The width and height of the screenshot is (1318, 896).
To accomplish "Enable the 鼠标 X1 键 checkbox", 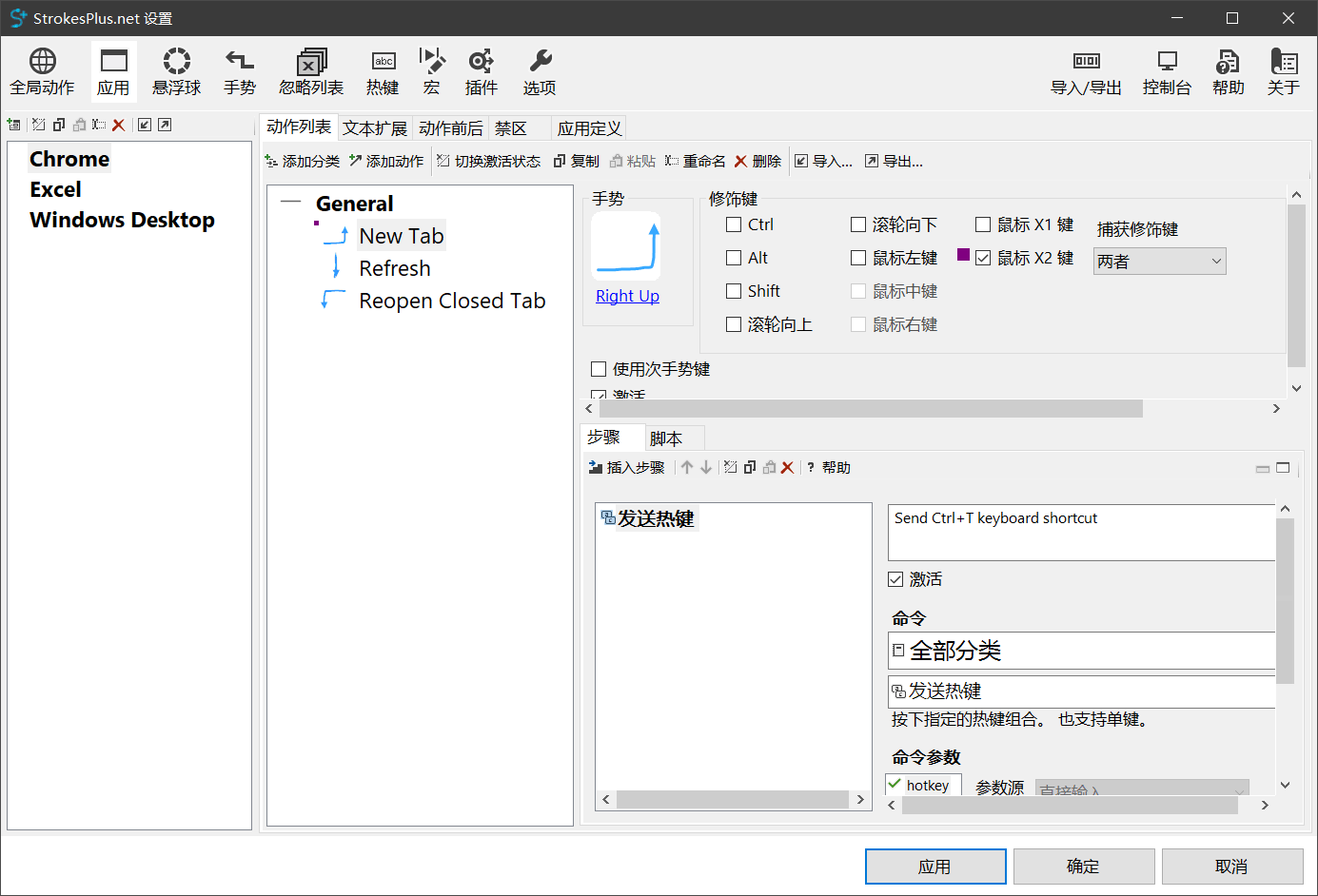I will [x=983, y=224].
